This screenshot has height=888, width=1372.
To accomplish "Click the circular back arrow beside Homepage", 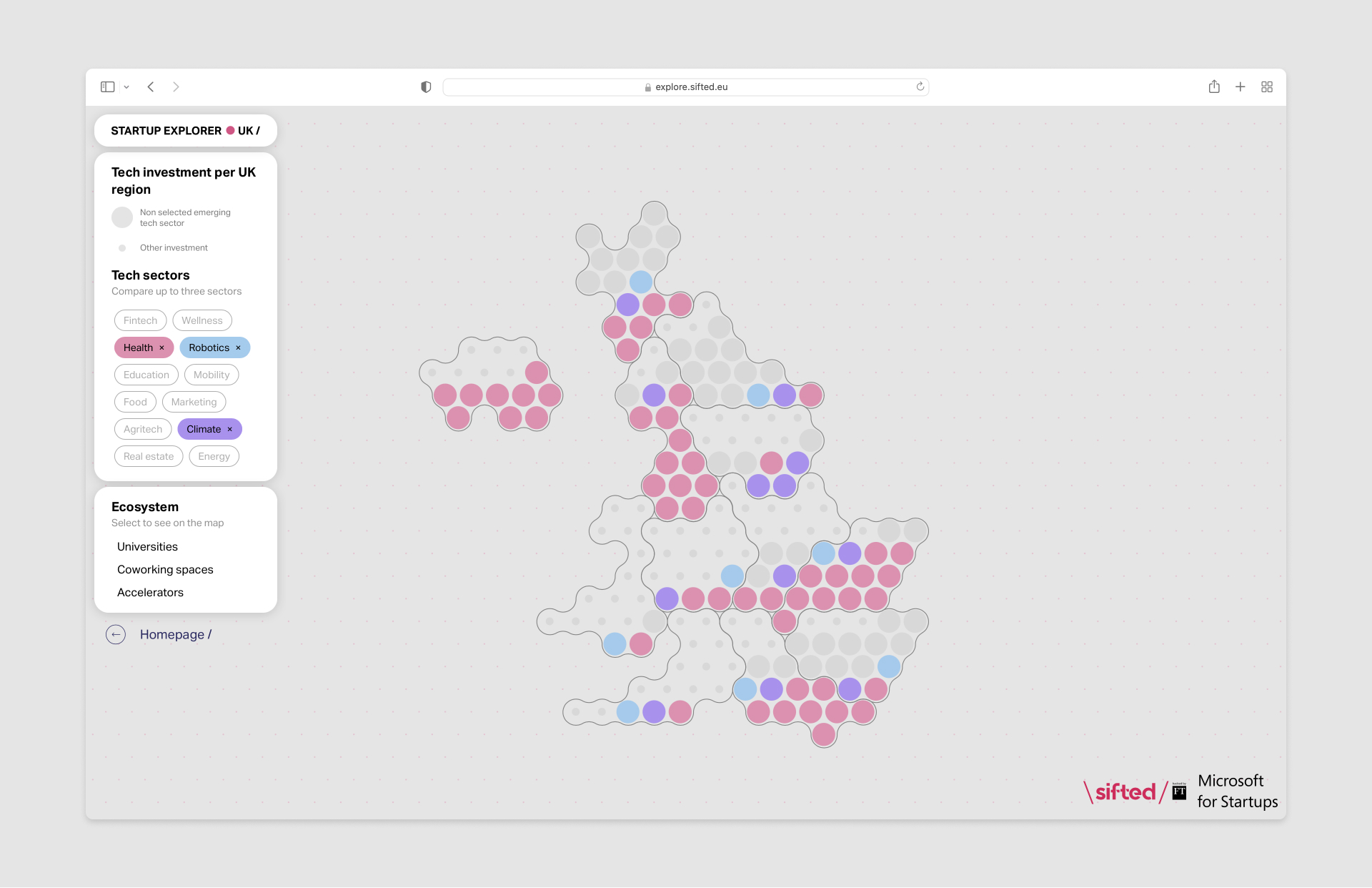I will pos(116,634).
